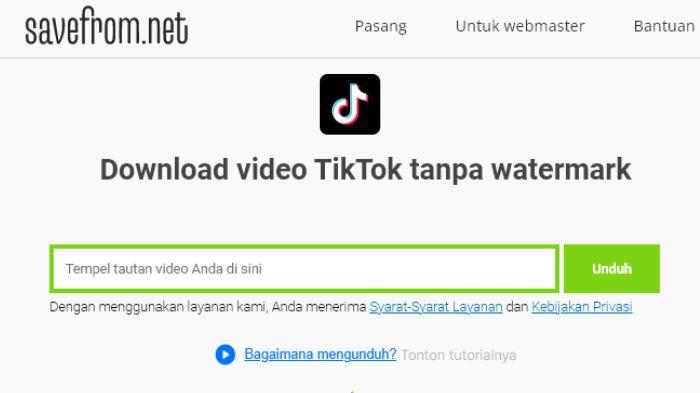Click the word Download in the heading
Viewport: 700px width, 393px height.
(164, 170)
